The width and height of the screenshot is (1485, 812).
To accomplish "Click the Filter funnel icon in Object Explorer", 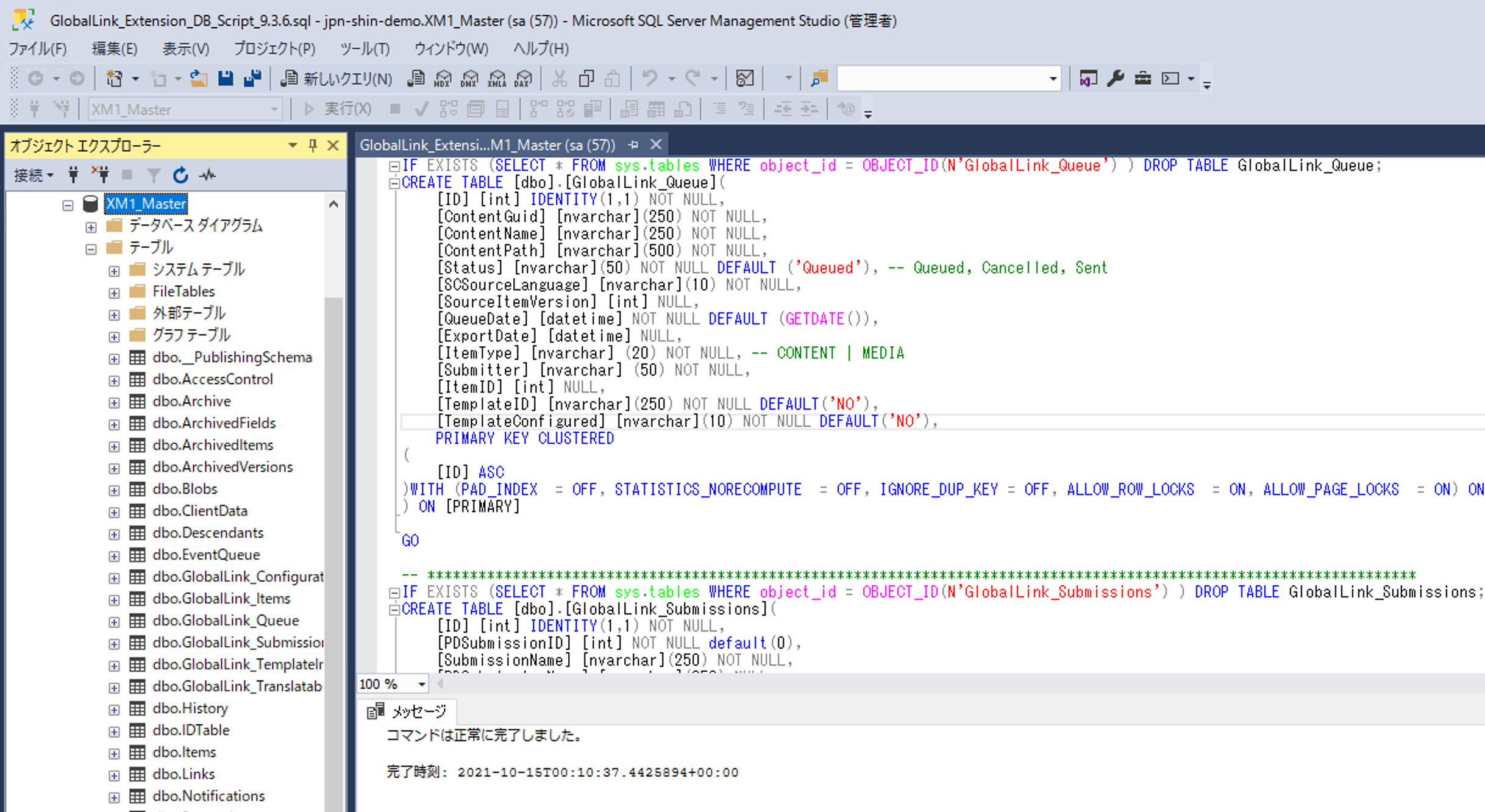I will [x=154, y=176].
